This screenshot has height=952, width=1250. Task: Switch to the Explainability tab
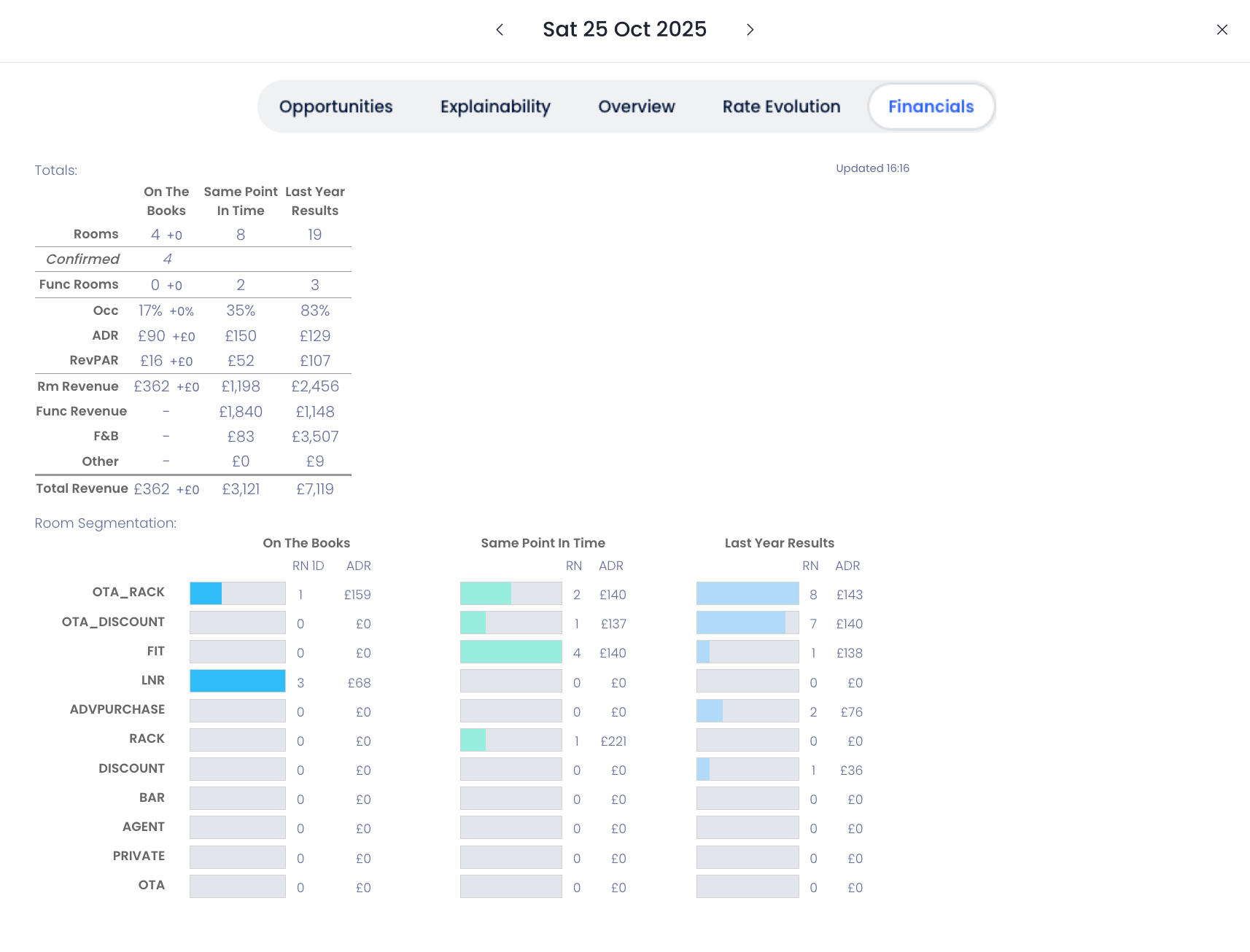pyautogui.click(x=495, y=106)
